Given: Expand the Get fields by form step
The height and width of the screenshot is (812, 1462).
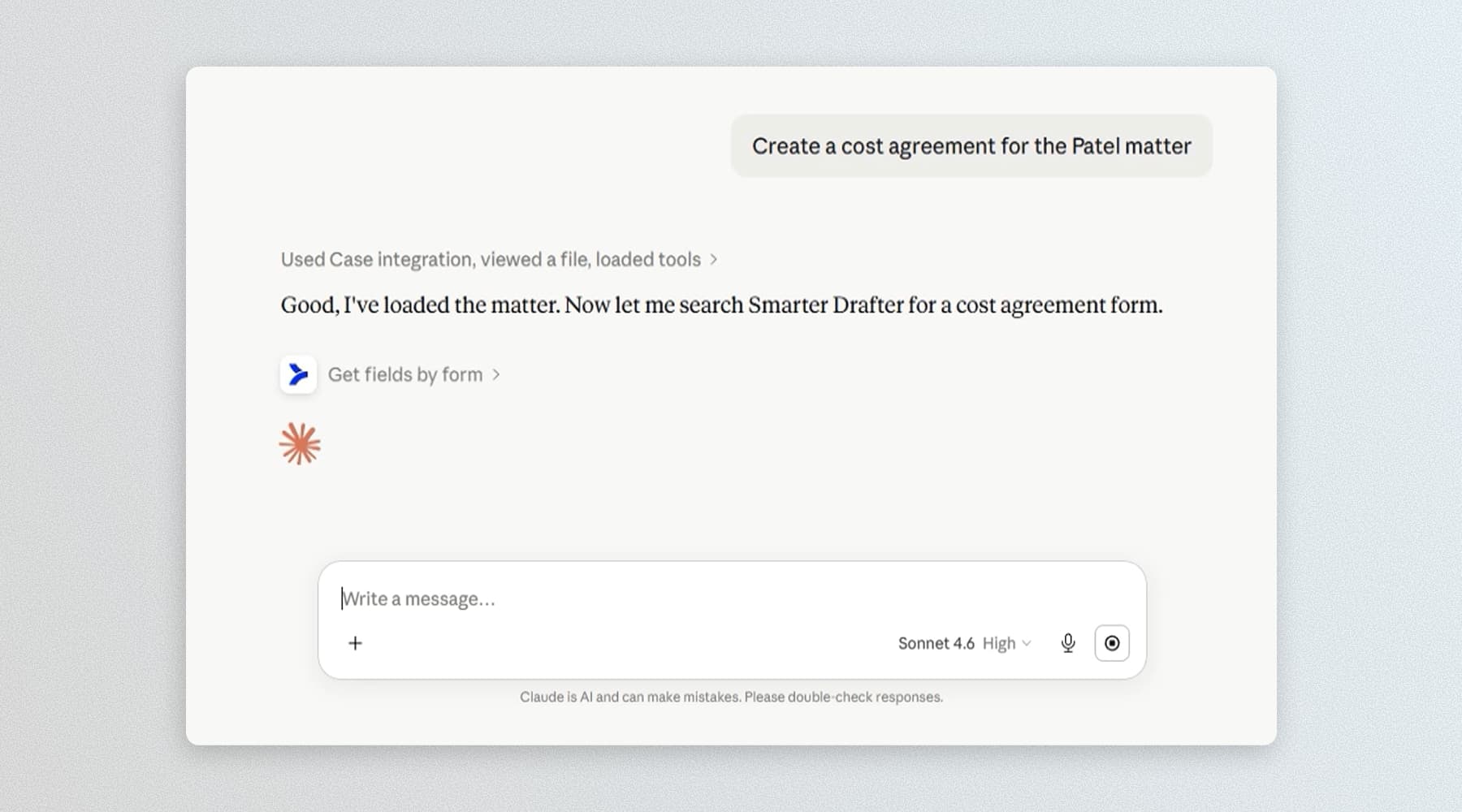Looking at the screenshot, I should coord(414,374).
